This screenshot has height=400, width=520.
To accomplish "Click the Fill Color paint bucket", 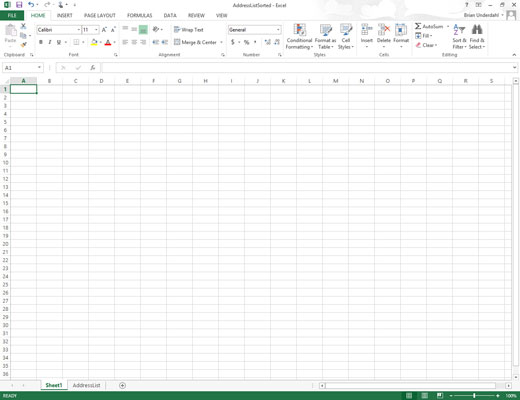I will coord(94,42).
